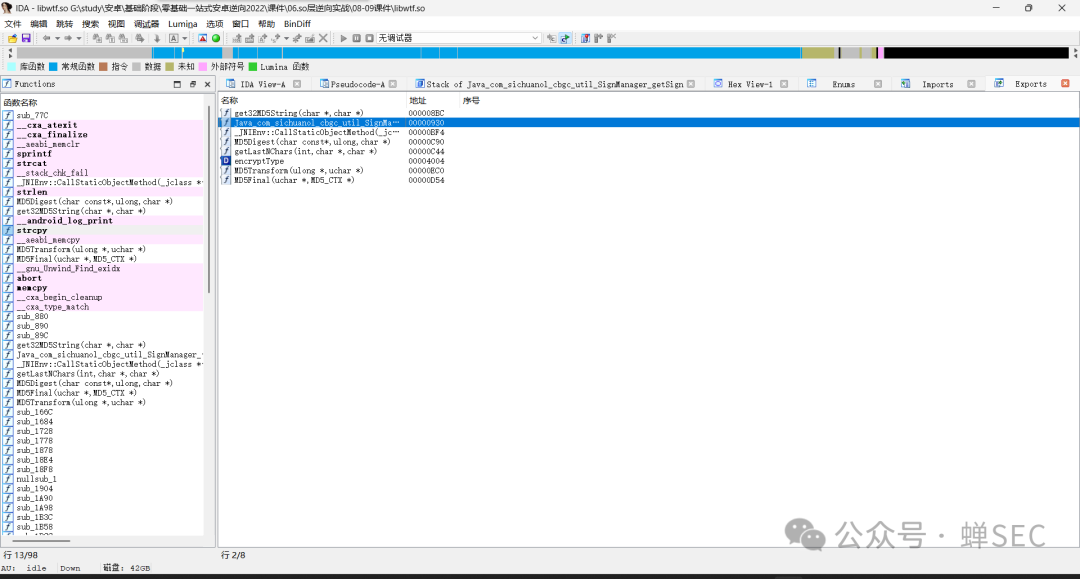Viewport: 1080px width, 579px height.
Task: Close the Functions panel
Action: [207, 84]
